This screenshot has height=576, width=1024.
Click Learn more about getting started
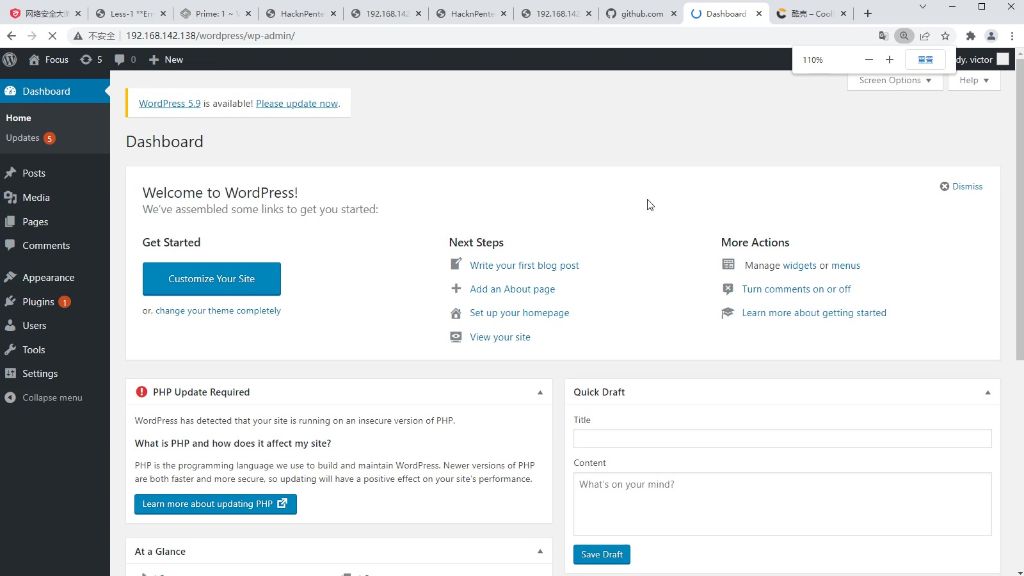click(814, 313)
